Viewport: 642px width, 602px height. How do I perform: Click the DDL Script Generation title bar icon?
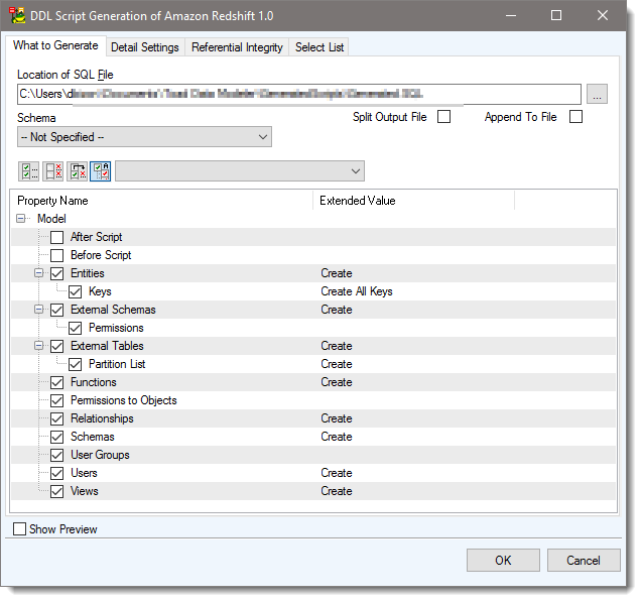(17, 16)
